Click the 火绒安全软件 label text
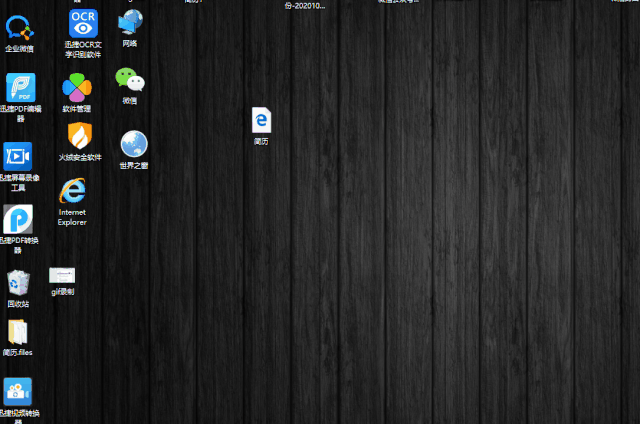Screen dimensions: 640x424 coord(80,157)
